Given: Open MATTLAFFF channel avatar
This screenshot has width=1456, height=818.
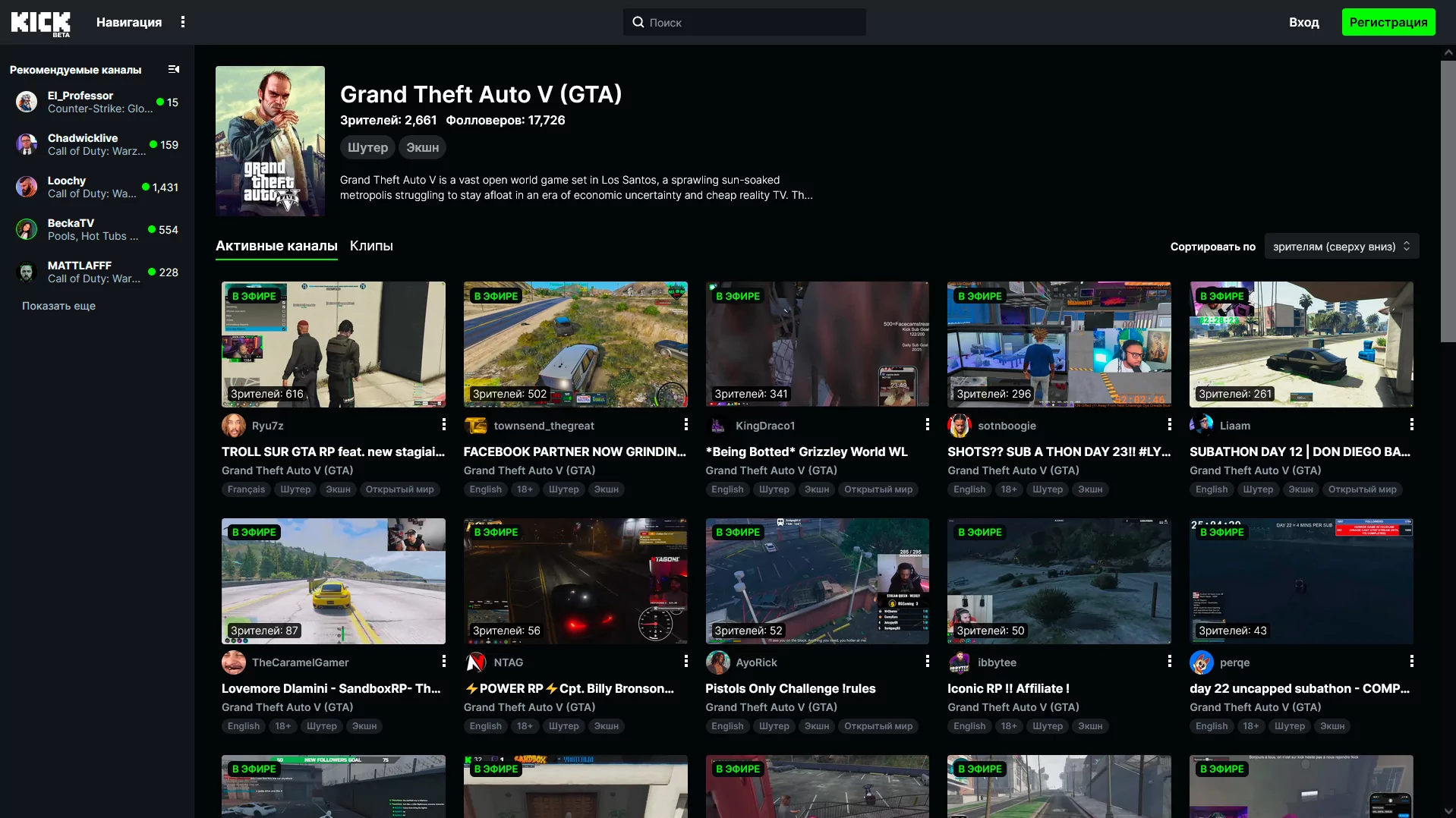Looking at the screenshot, I should click(27, 272).
